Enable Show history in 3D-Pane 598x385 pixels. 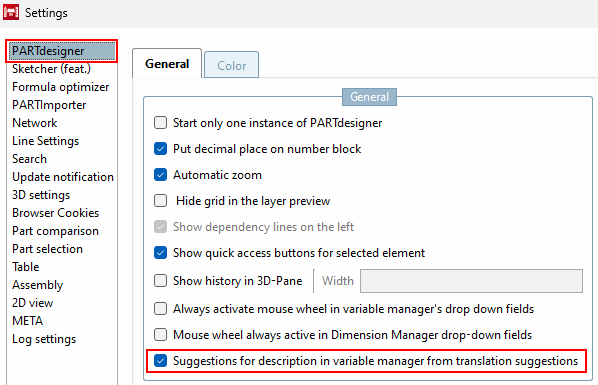click(161, 281)
